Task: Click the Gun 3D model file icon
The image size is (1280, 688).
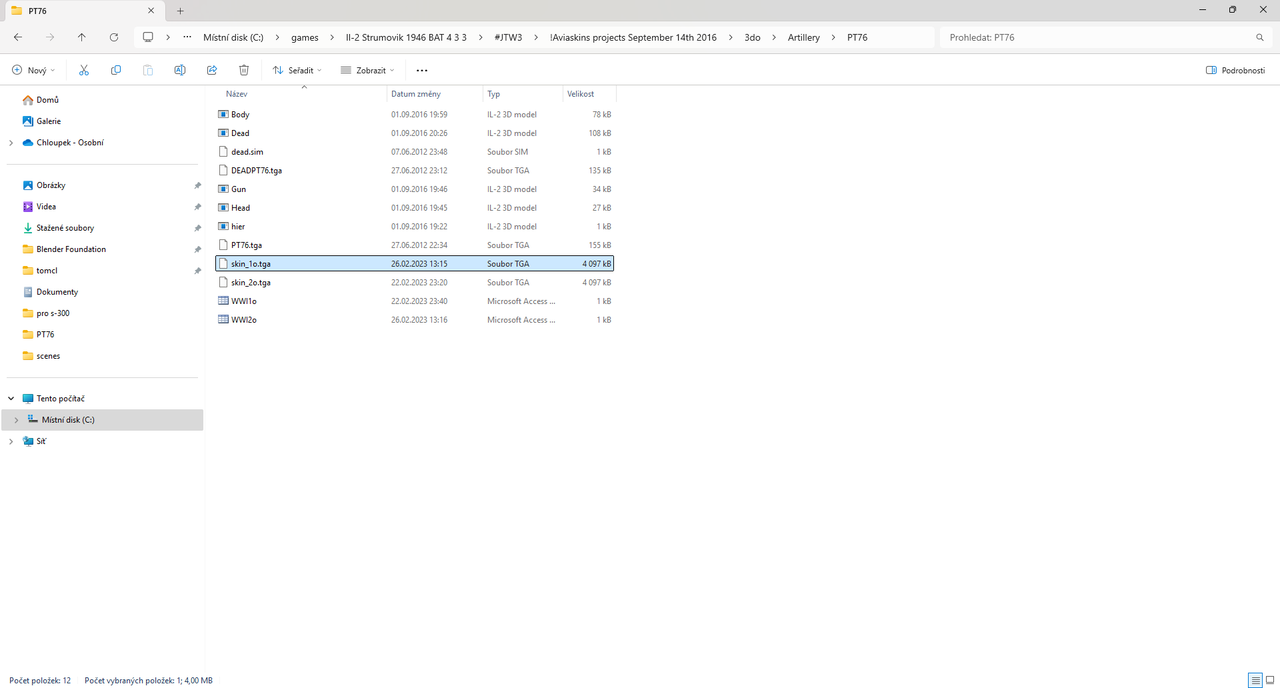Action: click(x=223, y=189)
